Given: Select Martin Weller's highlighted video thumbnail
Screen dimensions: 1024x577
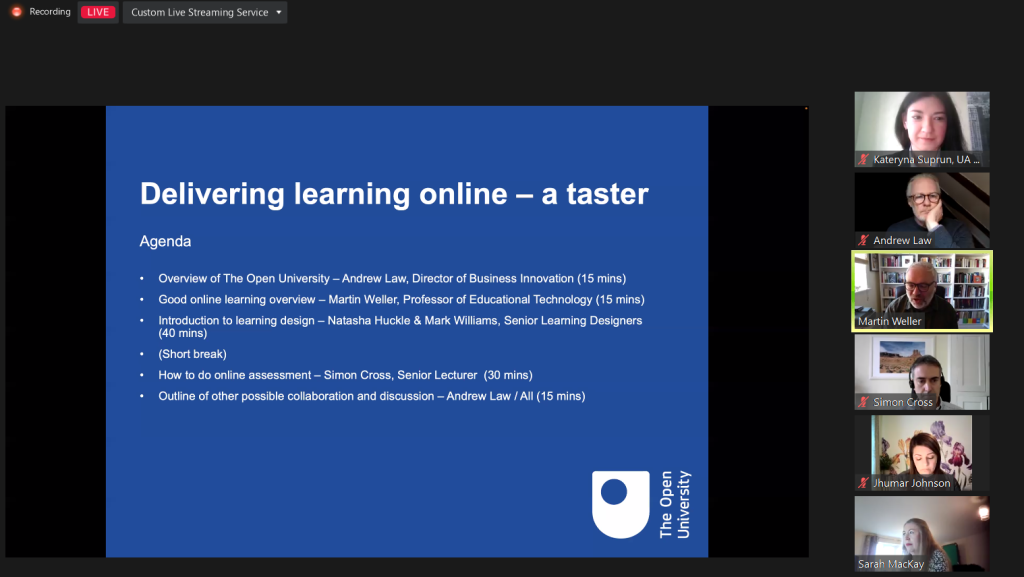Looking at the screenshot, I should 922,291.
